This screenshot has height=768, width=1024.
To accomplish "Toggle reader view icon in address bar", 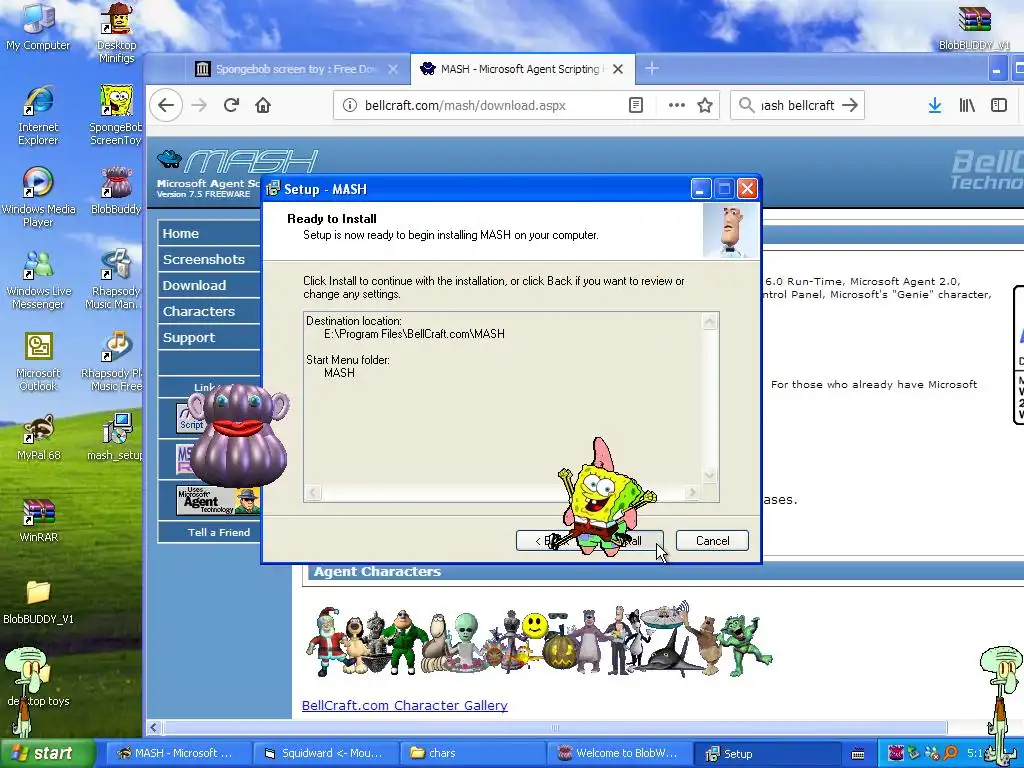I will (x=636, y=105).
